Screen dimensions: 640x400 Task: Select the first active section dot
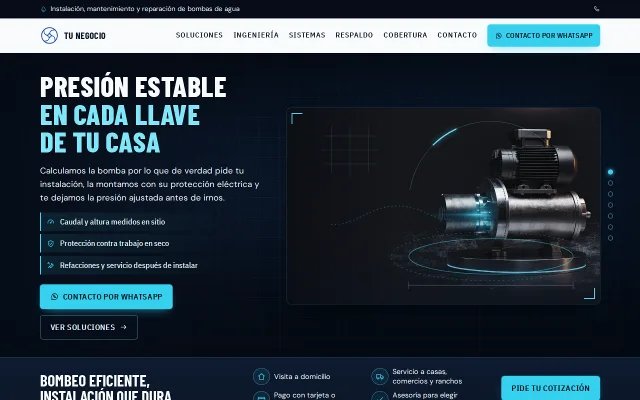(x=611, y=172)
